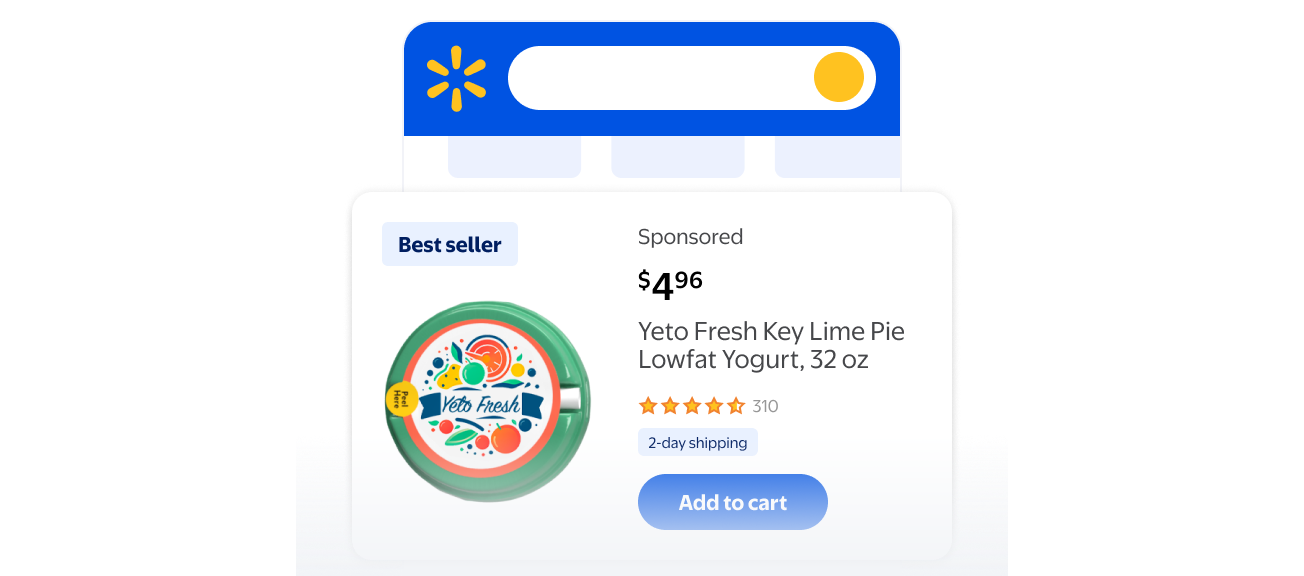The width and height of the screenshot is (1304, 576).
Task: Click the first rating star
Action: coord(648,406)
